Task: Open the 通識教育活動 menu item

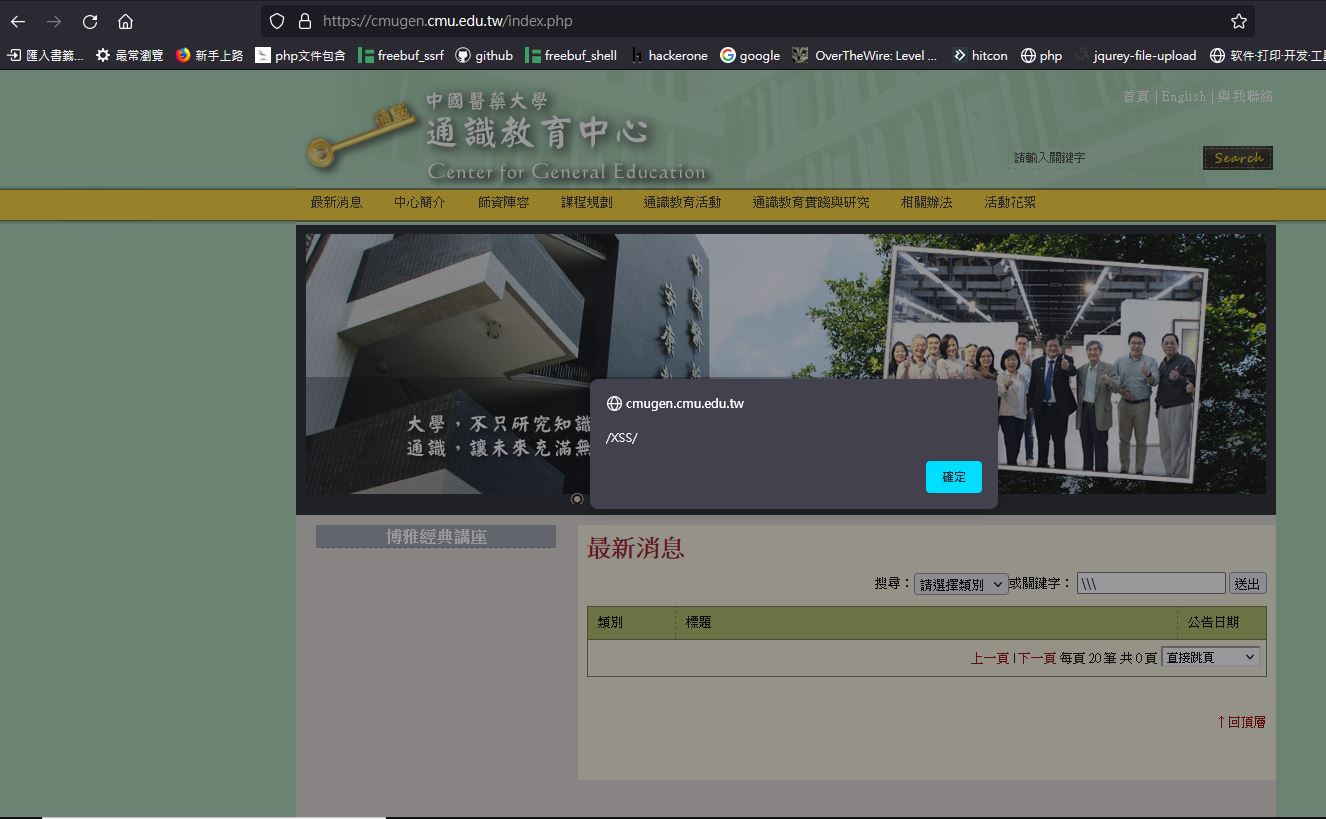Action: click(x=682, y=202)
